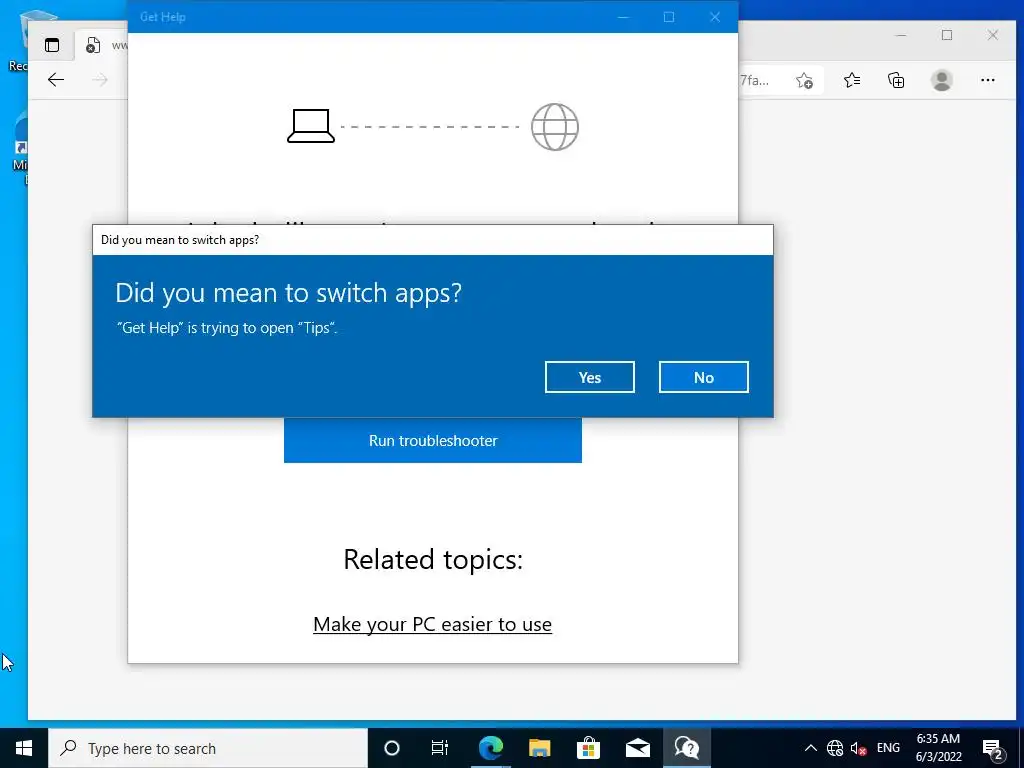Switch ENG input language
The width and height of the screenshot is (1024, 768).
pos(888,748)
